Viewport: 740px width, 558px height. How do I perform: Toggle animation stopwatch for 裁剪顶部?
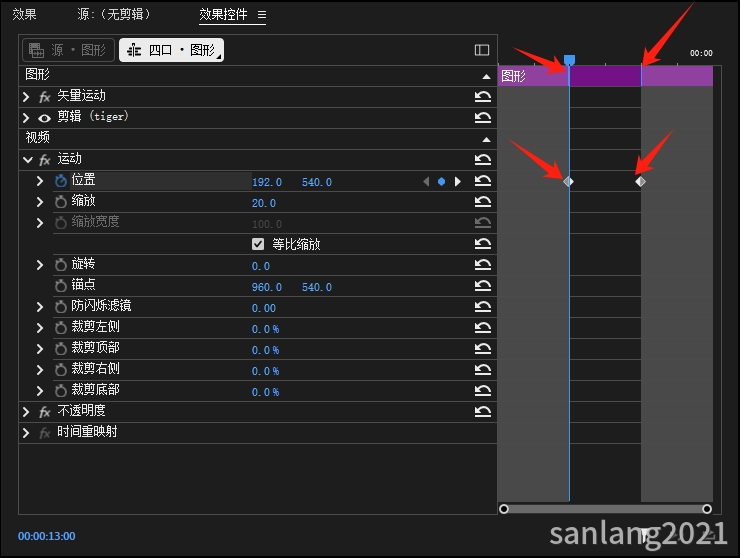[60, 349]
